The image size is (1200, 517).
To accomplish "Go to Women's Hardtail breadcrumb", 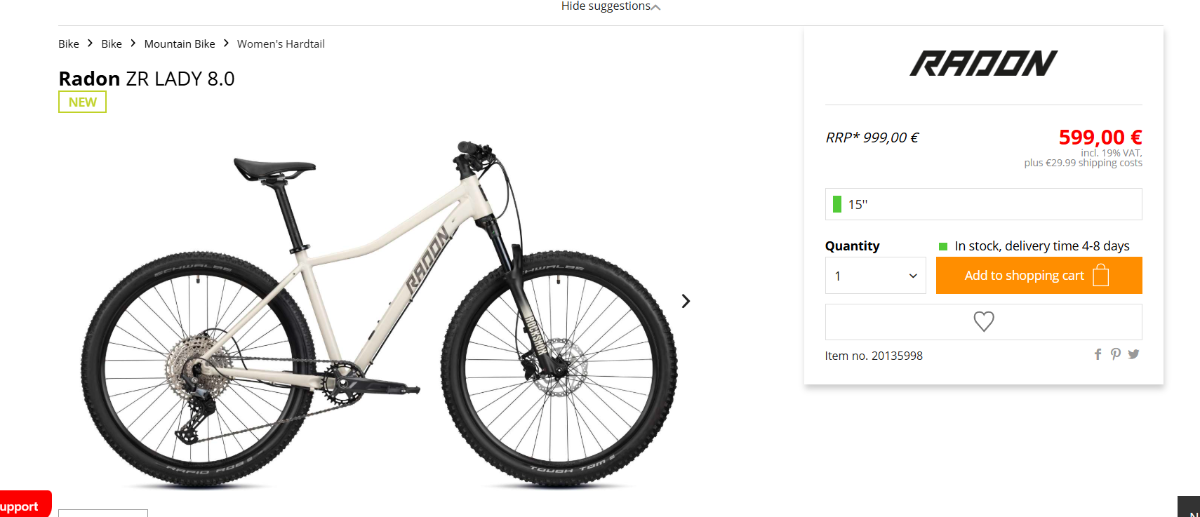I will pyautogui.click(x=281, y=44).
